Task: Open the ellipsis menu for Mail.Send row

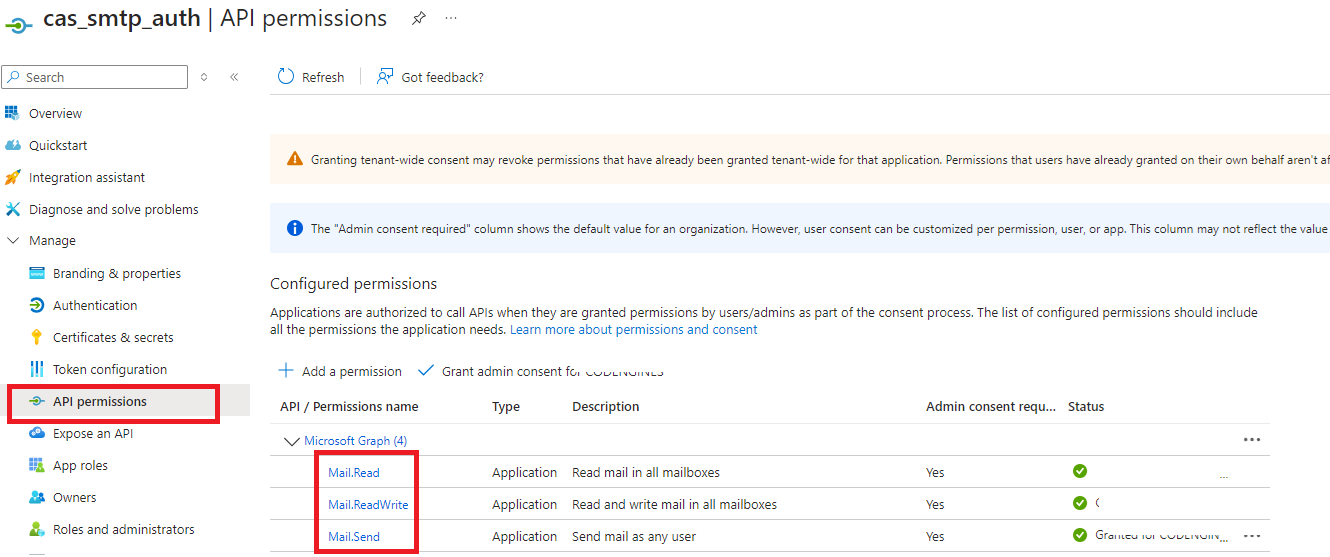Action: click(x=1251, y=535)
